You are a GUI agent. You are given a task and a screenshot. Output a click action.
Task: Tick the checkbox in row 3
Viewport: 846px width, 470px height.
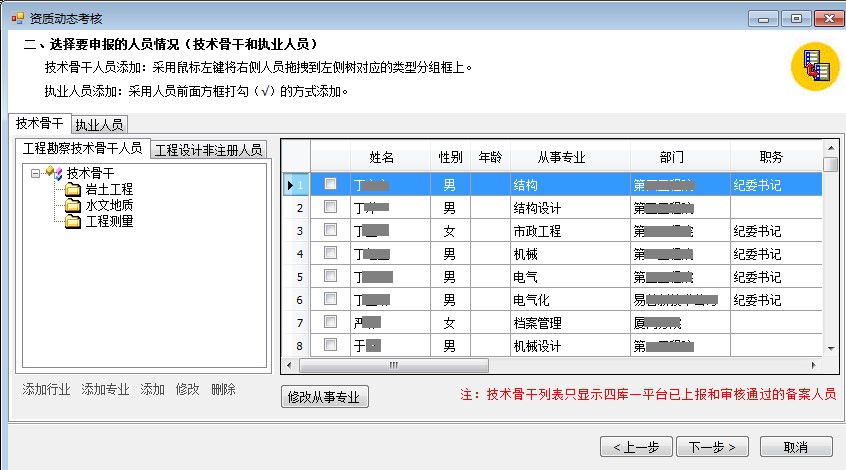pyautogui.click(x=330, y=230)
